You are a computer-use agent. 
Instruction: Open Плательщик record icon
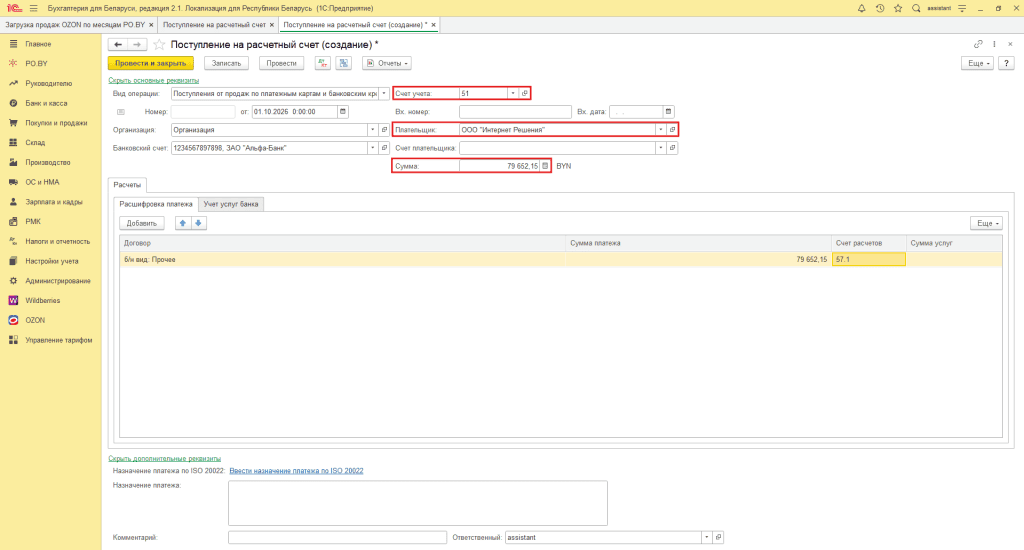[x=672, y=130]
